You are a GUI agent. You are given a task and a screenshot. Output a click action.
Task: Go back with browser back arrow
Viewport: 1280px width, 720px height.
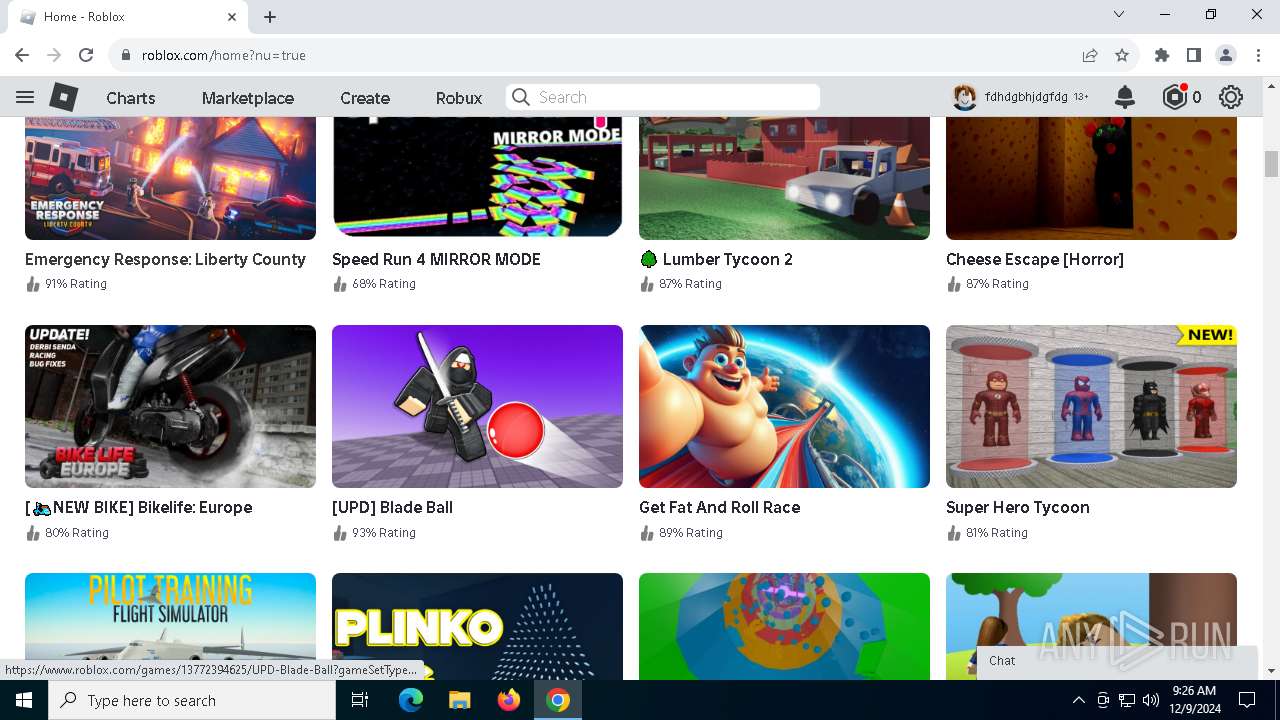coord(22,55)
